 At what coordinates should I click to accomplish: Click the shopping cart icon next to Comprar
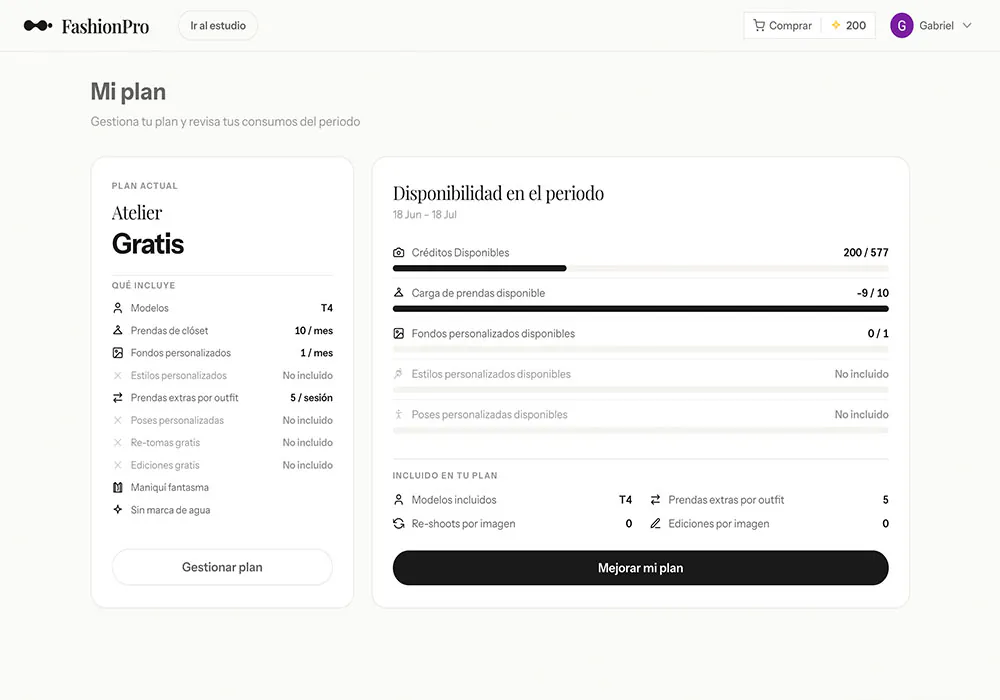click(x=759, y=26)
